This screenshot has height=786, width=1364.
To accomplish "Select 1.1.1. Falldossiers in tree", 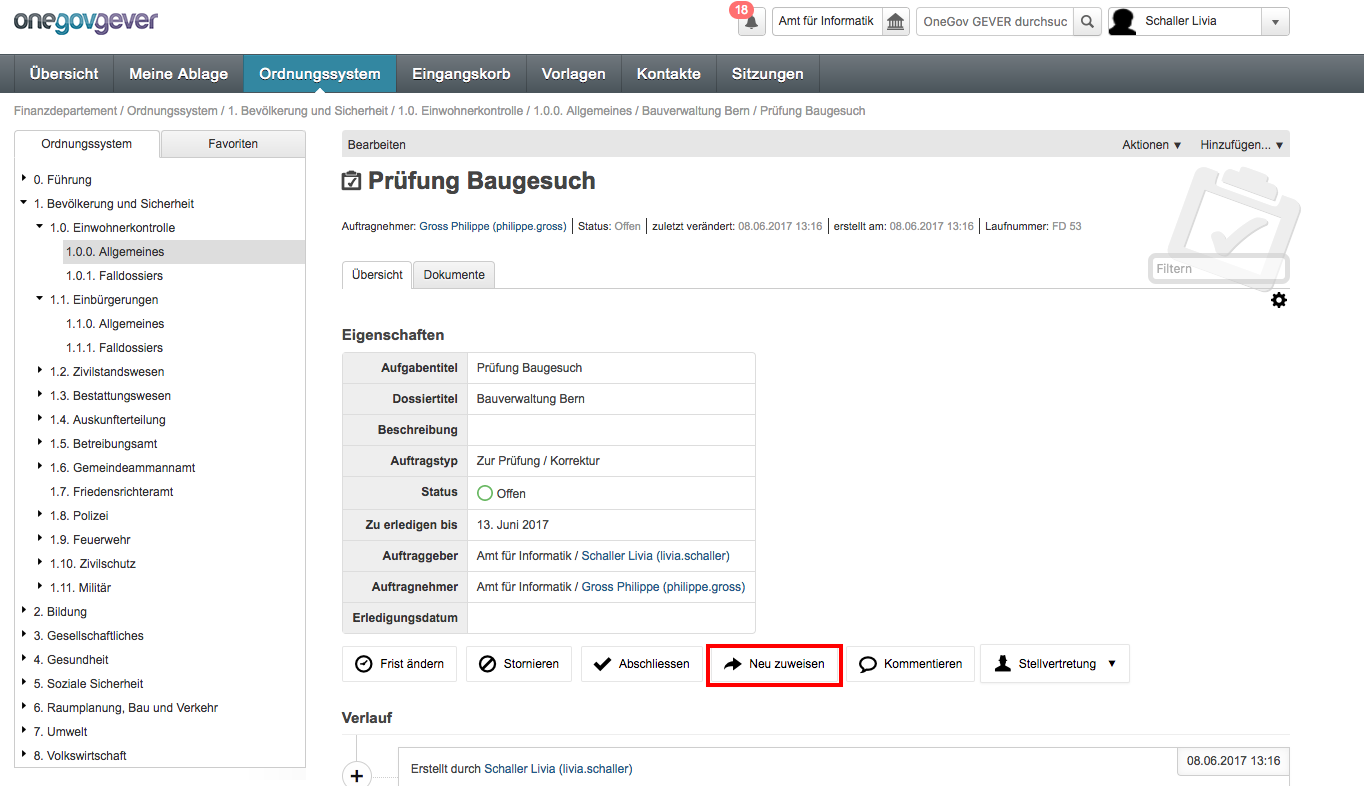I will (x=114, y=348).
